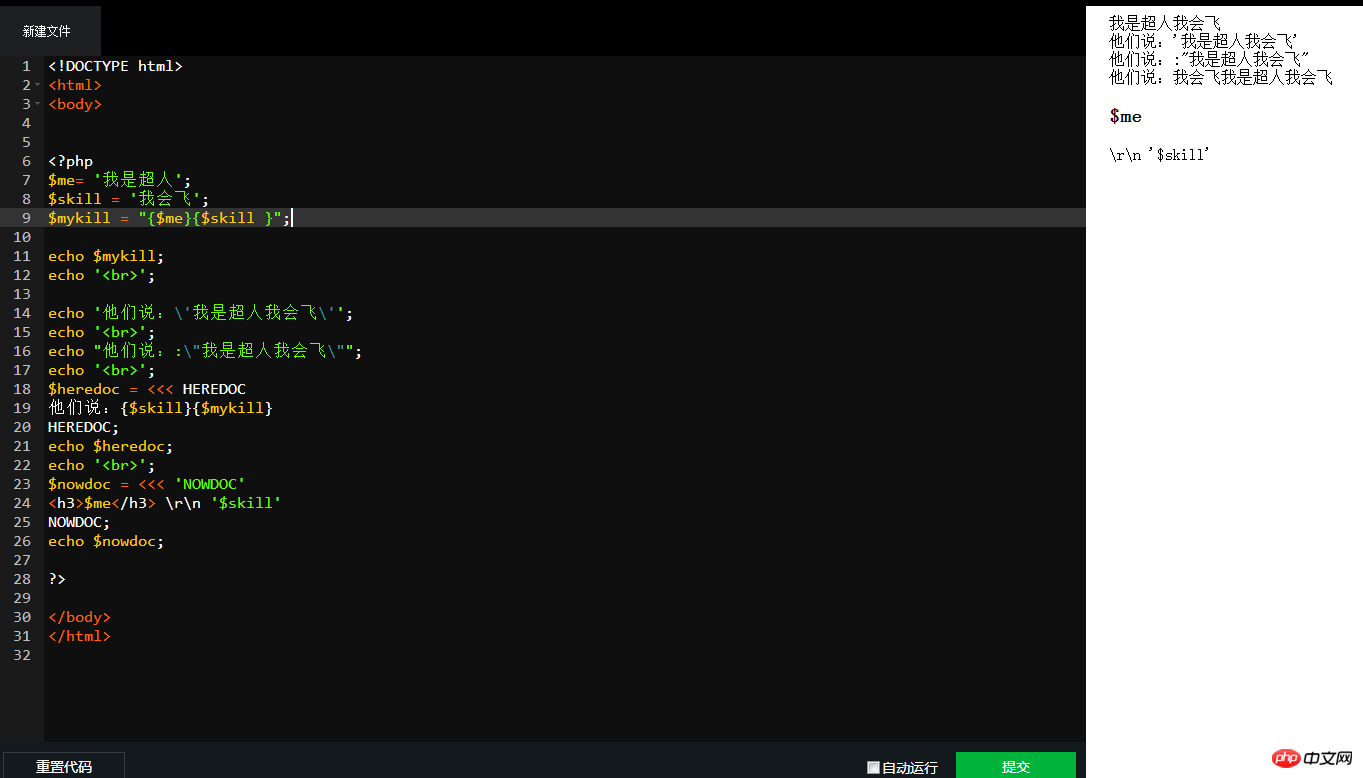The image size is (1363, 778).
Task: Click the single-quoted 他们说 echo on line 14
Action: click(200, 313)
